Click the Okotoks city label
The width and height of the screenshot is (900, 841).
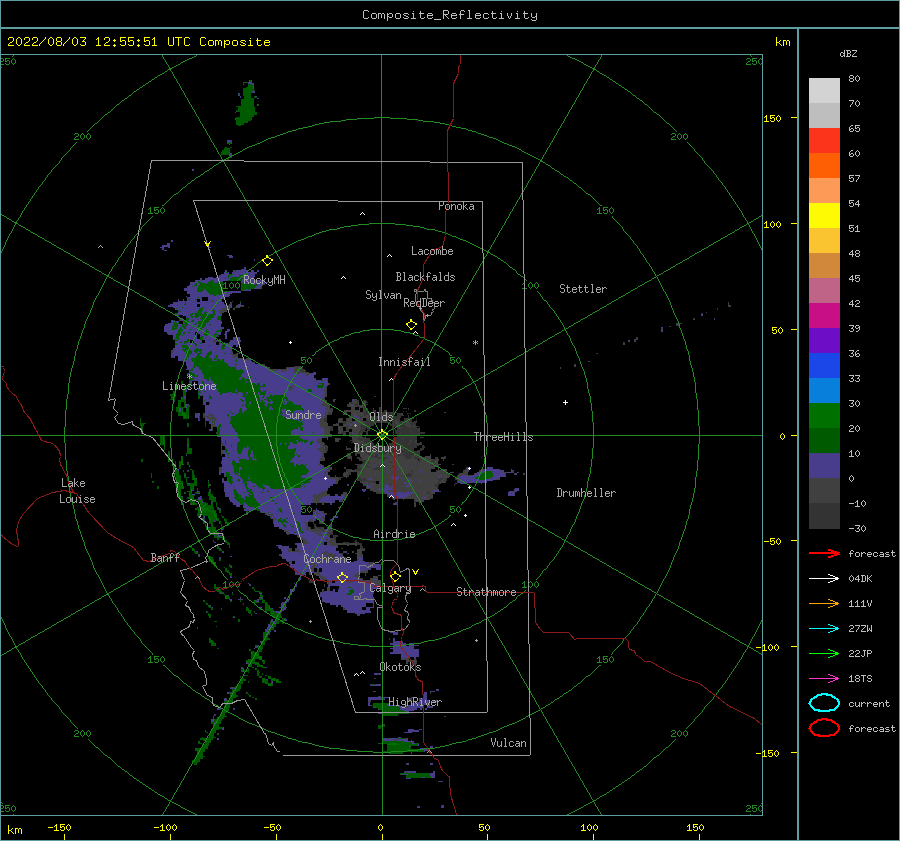coord(400,666)
